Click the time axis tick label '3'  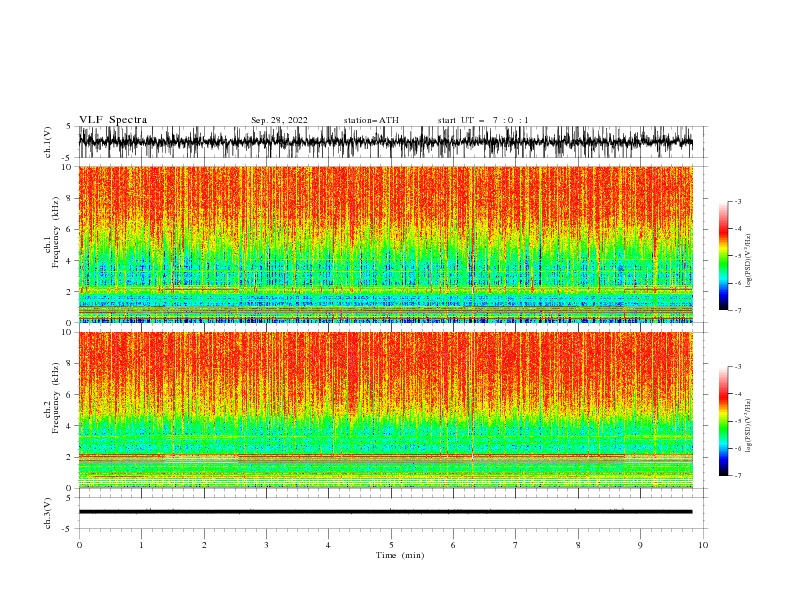(x=266, y=545)
